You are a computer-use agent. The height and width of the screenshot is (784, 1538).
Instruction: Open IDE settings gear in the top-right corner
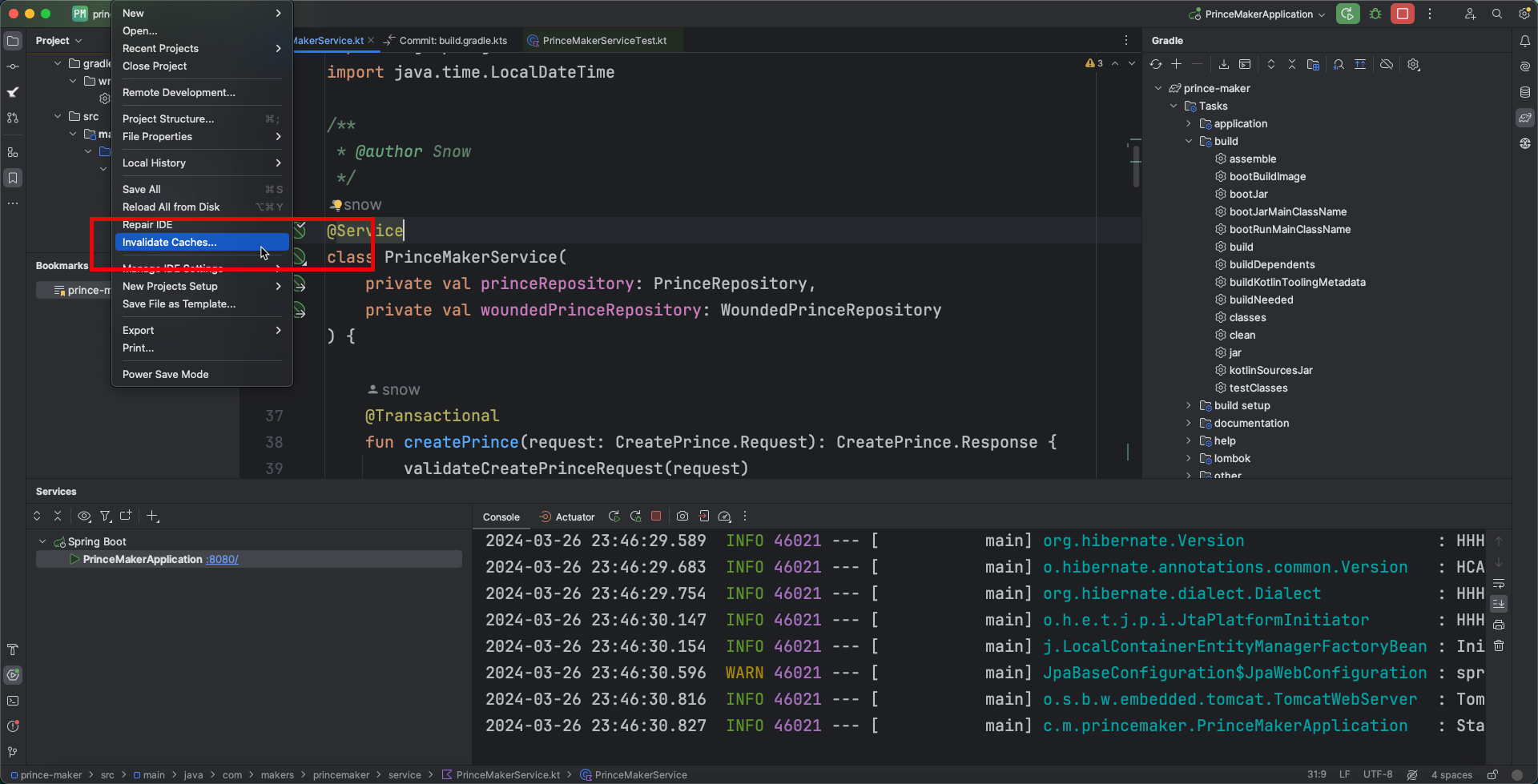[1524, 14]
